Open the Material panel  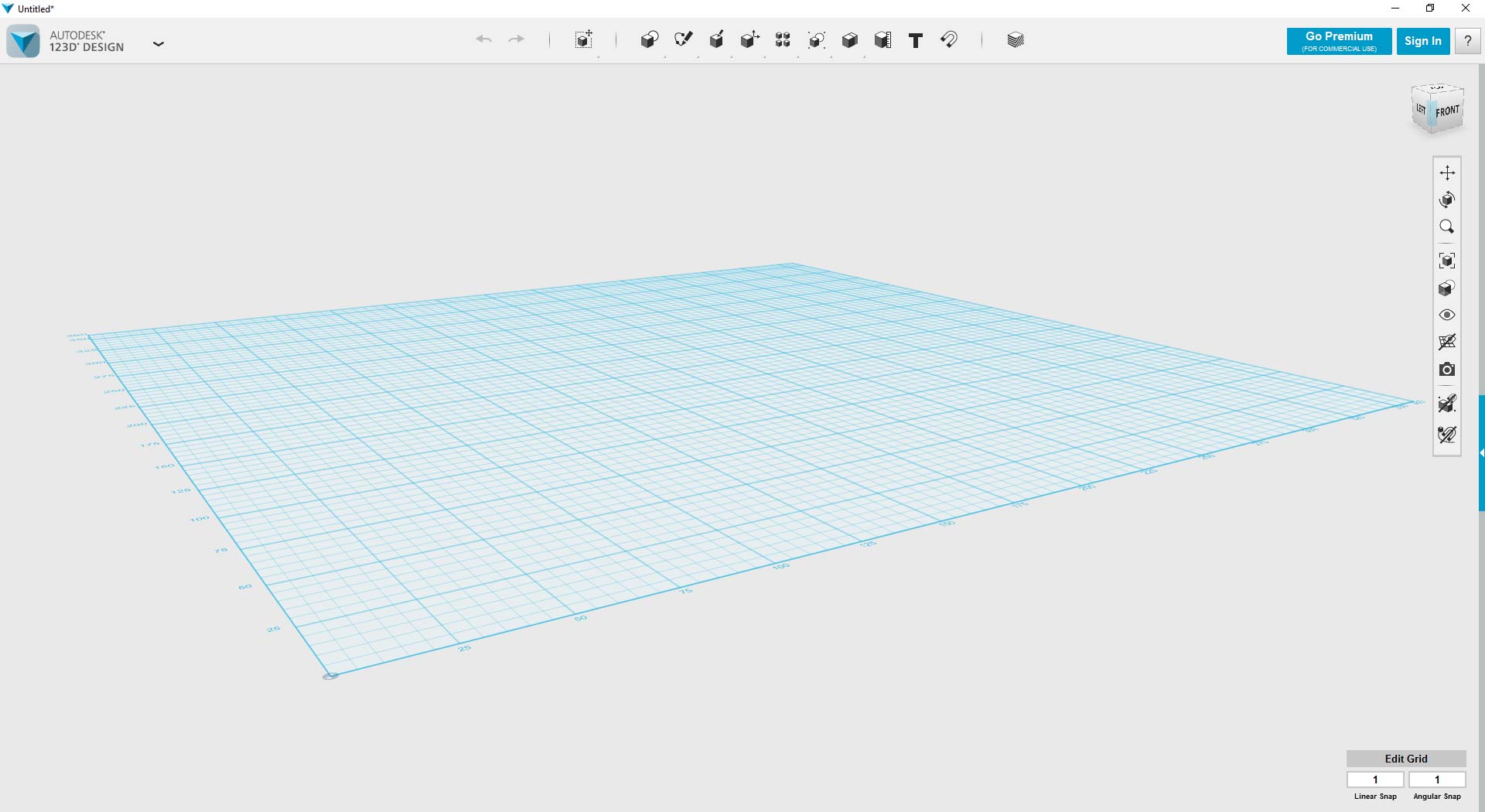(1014, 39)
